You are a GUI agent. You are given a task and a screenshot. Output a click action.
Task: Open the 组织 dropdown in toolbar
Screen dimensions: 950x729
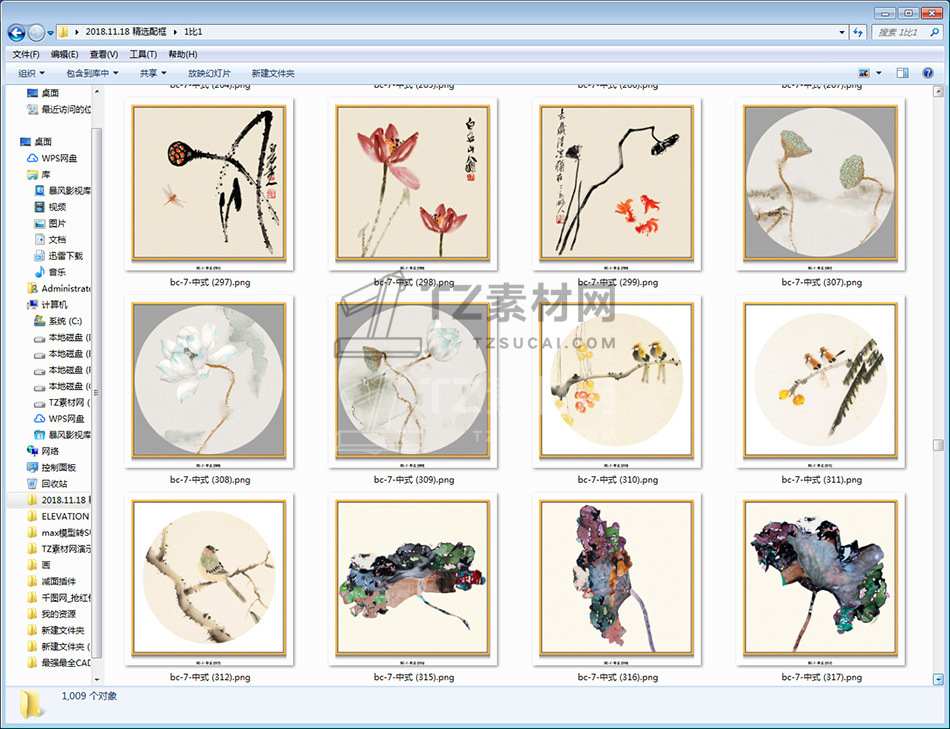32,73
